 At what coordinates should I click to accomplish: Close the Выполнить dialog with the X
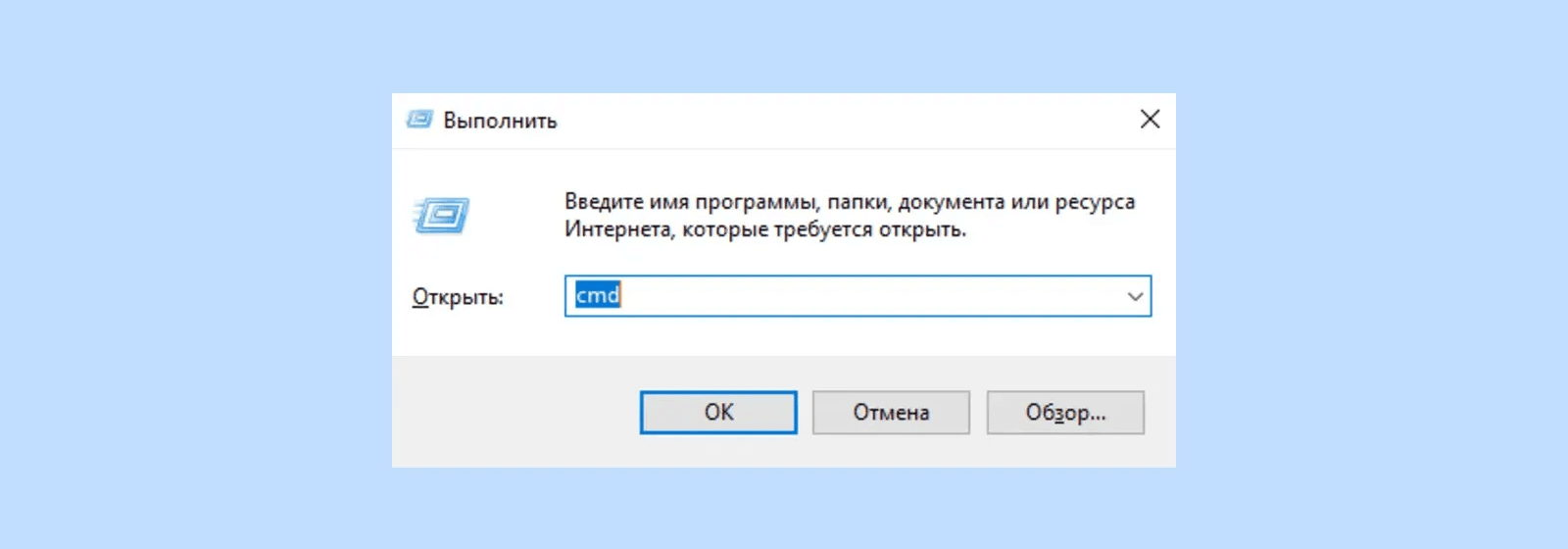point(1150,120)
